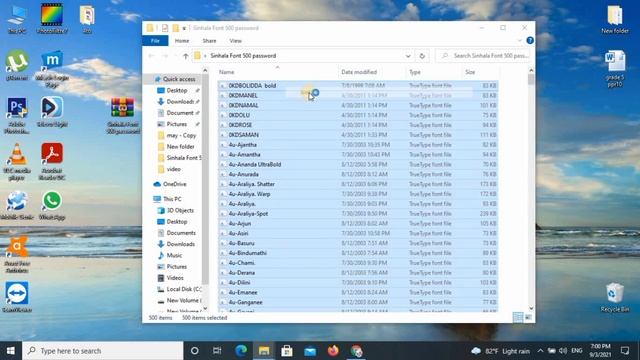Viewport: 640px width, 360px height.
Task: Go up one folder level arrow
Action: pos(185,56)
